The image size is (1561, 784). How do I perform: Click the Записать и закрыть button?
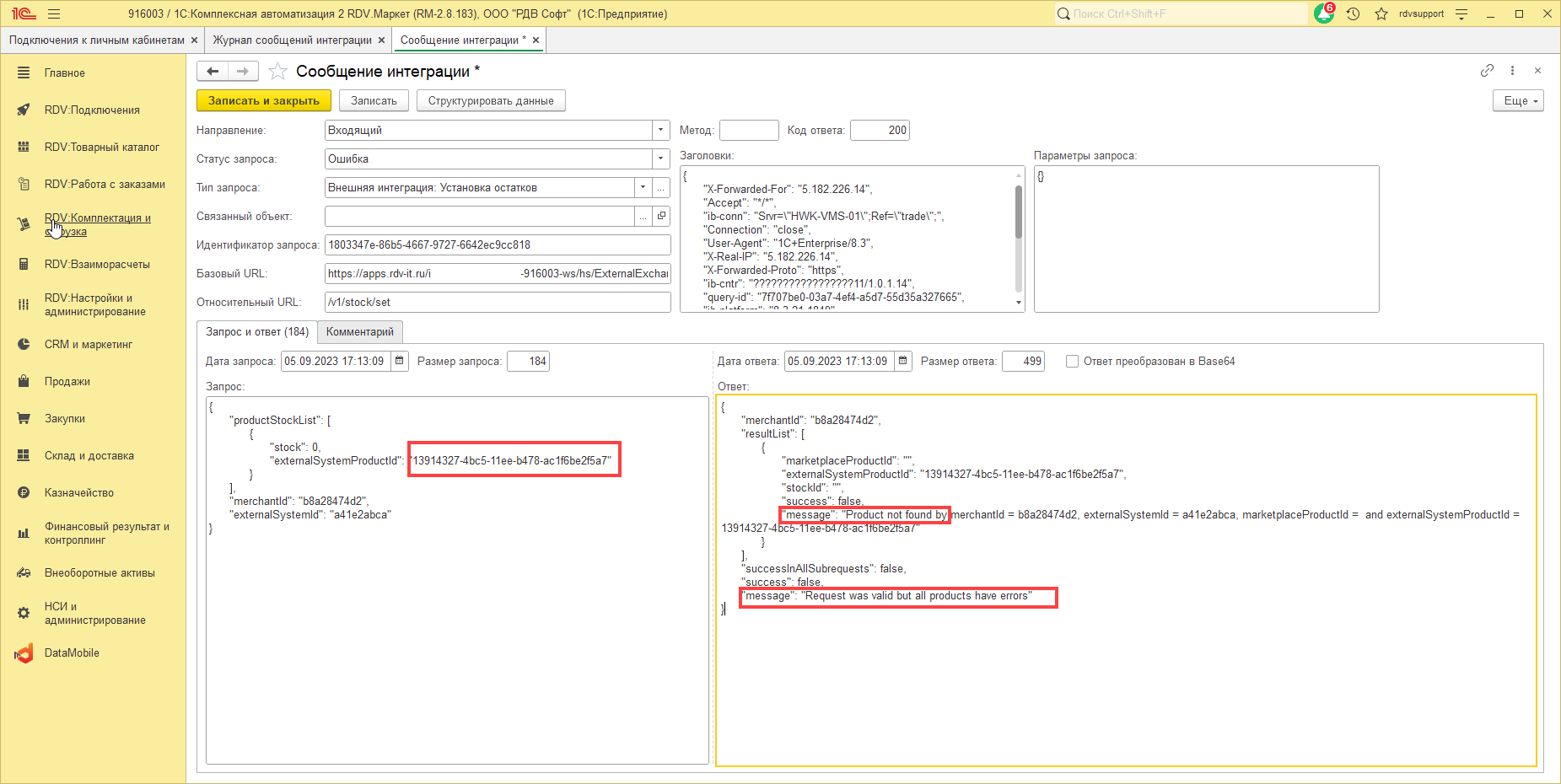pyautogui.click(x=264, y=101)
